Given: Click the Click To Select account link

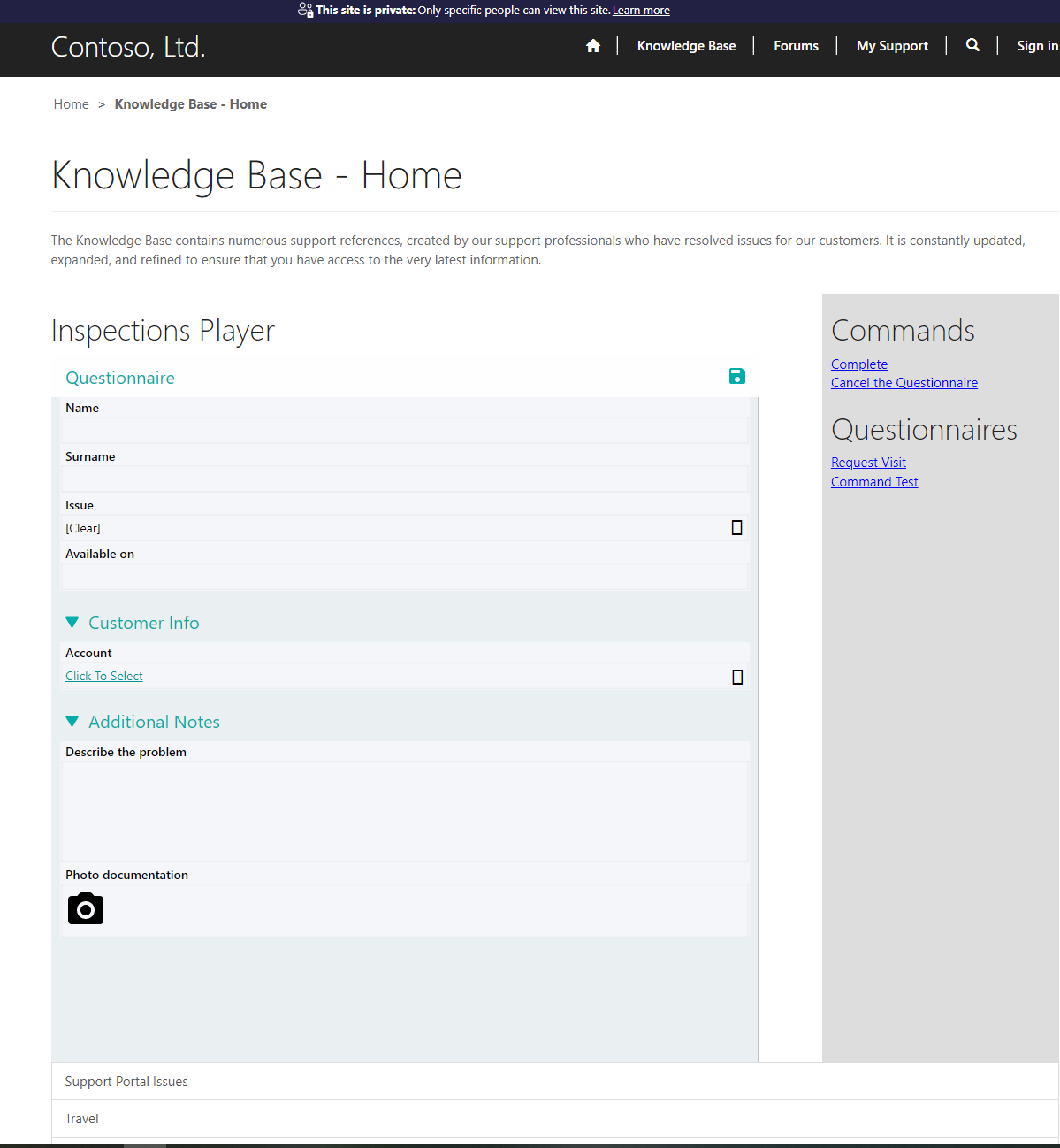Looking at the screenshot, I should coord(104,676).
